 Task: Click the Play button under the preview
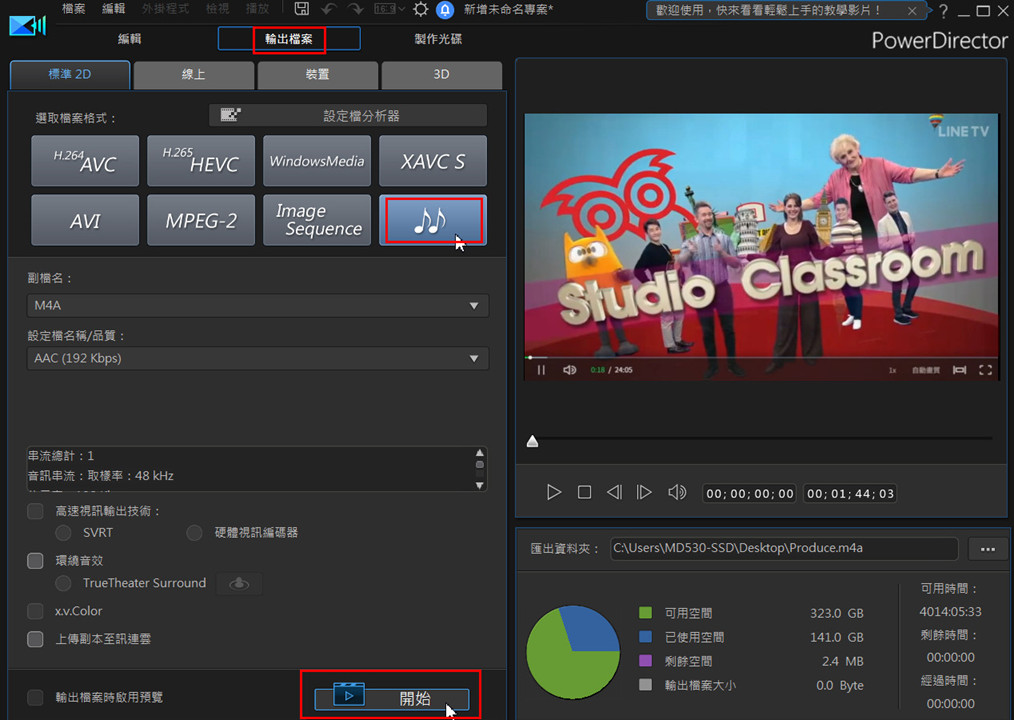(x=554, y=492)
